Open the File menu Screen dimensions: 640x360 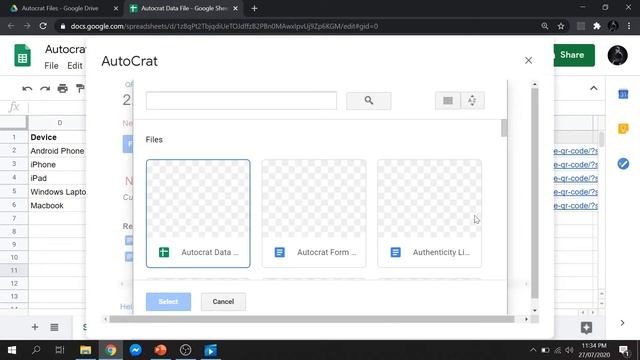[51, 66]
